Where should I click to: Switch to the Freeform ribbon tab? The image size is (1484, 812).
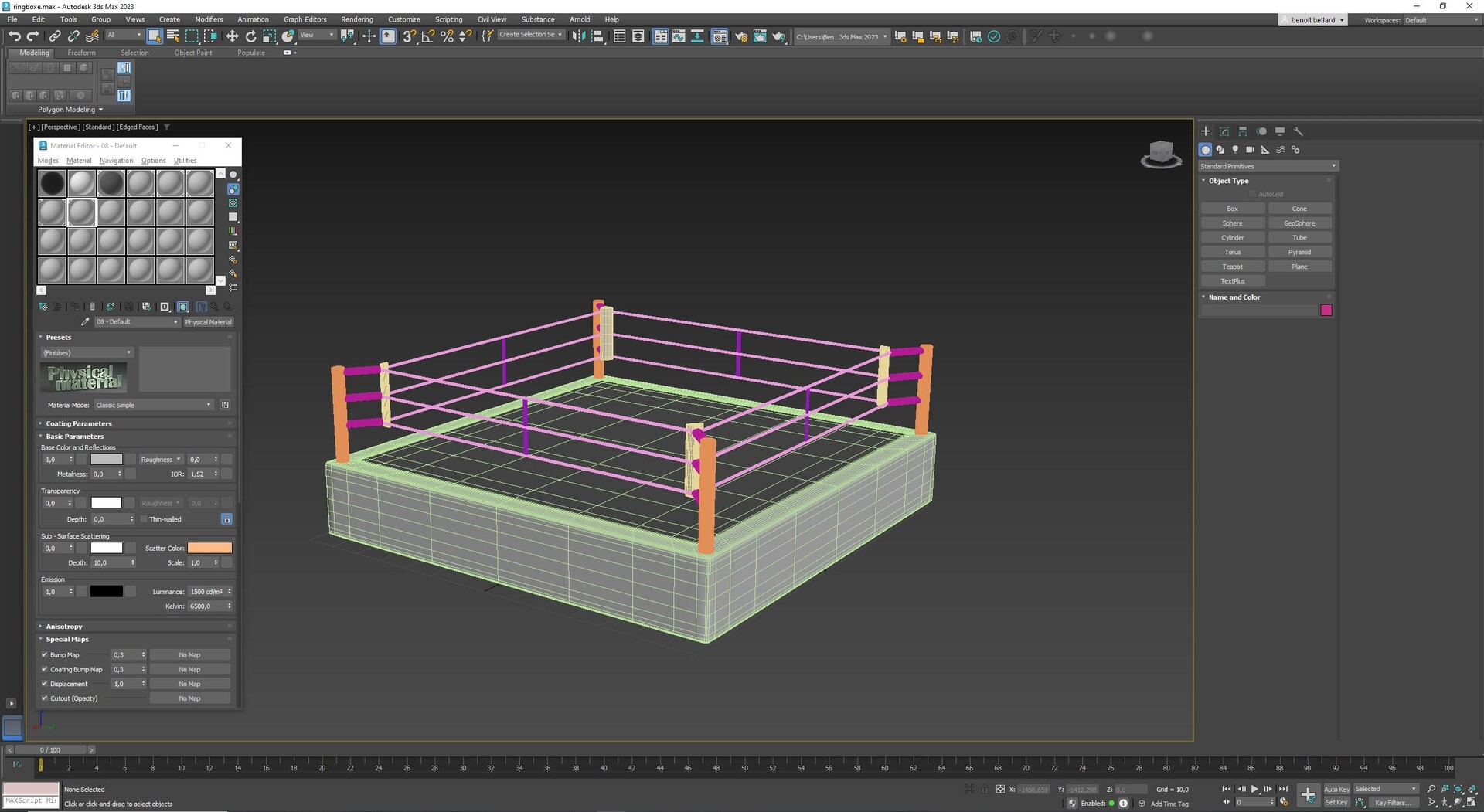tap(81, 53)
